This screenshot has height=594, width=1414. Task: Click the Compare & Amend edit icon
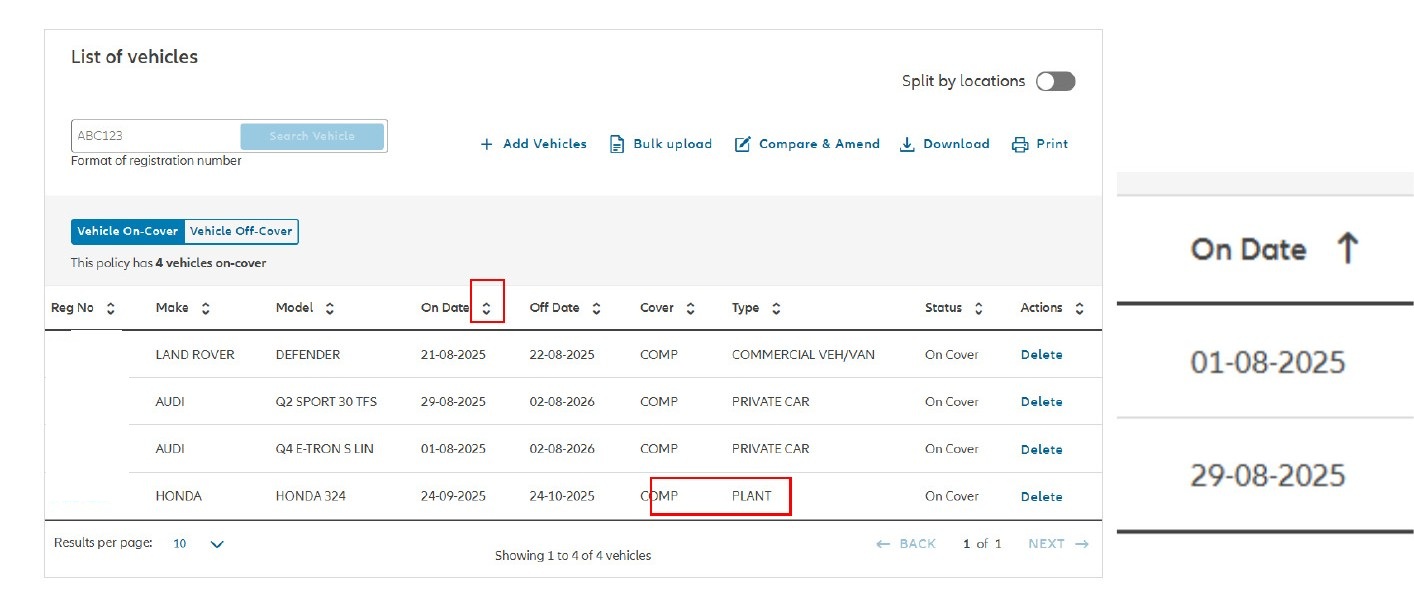coord(743,144)
